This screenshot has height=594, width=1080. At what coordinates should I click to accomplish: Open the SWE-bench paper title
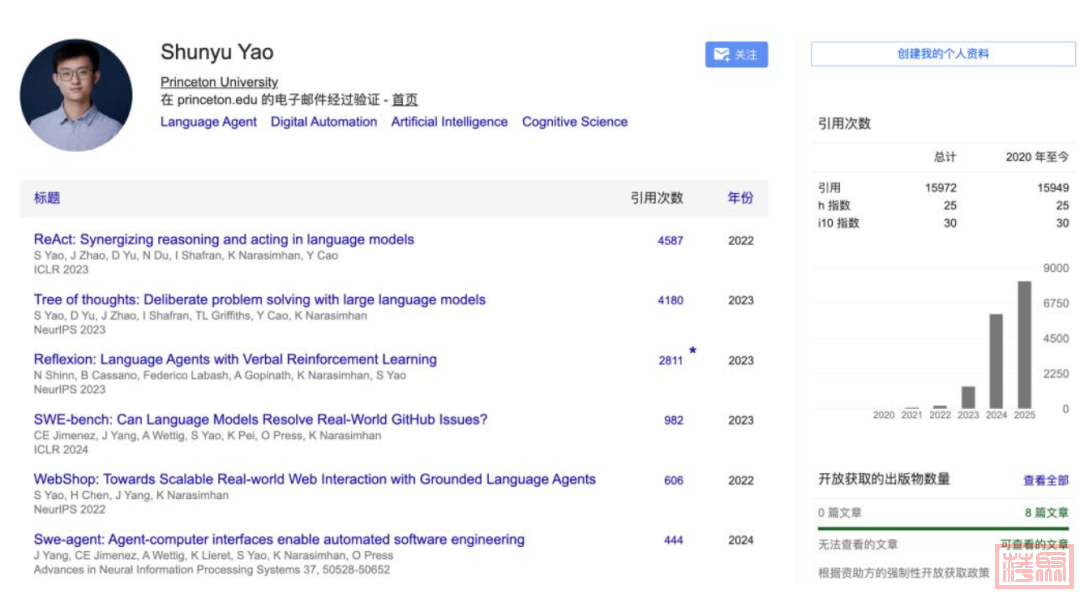pos(260,420)
